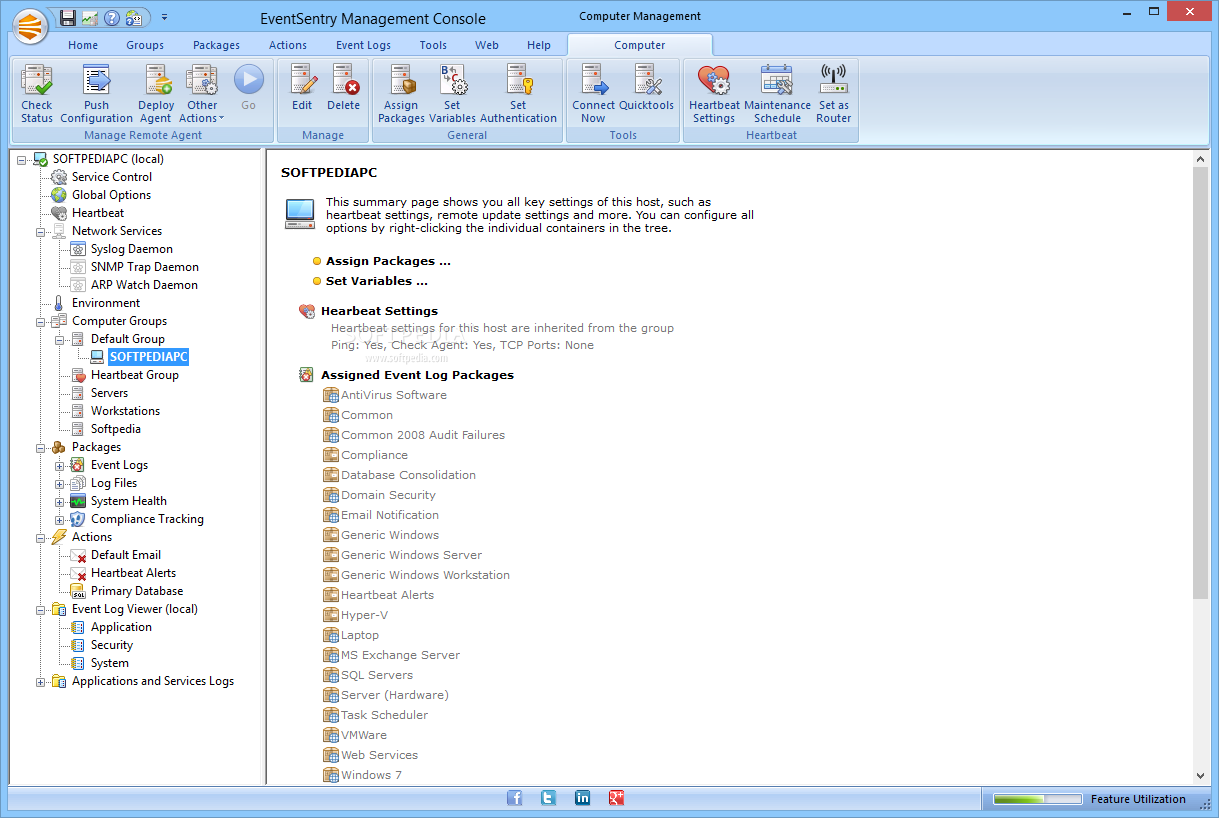Select Primary Database in the tree
This screenshot has height=818, width=1219.
(x=137, y=591)
